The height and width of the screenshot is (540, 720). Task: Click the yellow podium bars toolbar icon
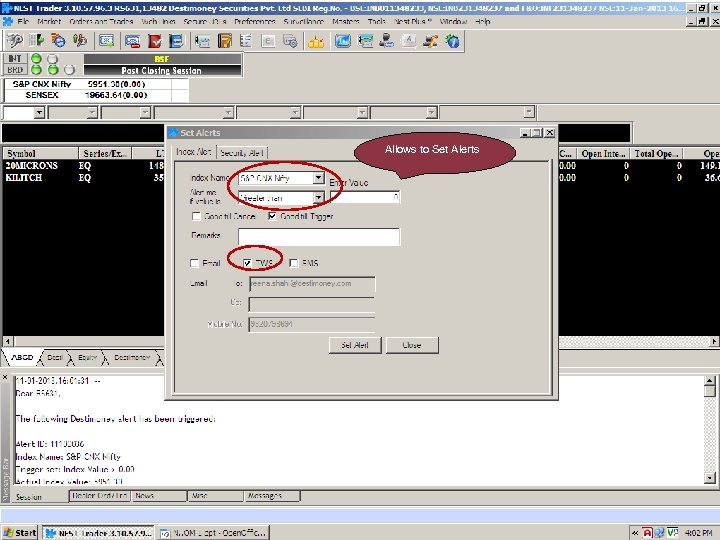pos(316,41)
